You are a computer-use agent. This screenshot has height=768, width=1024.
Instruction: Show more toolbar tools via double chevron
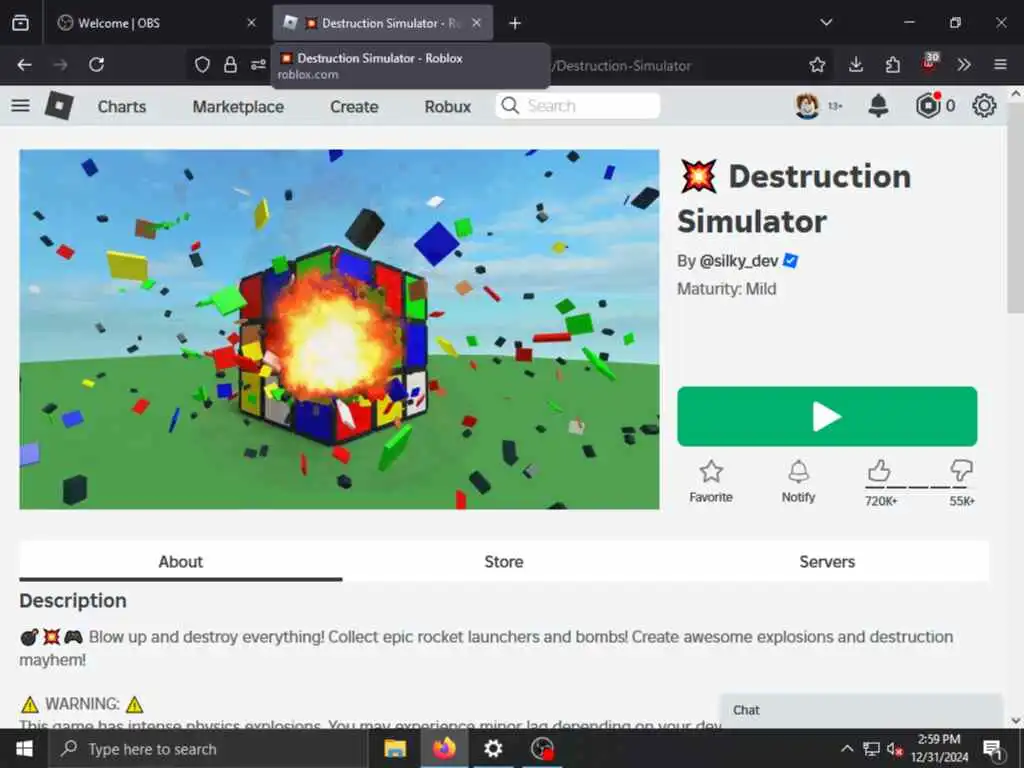click(x=964, y=65)
